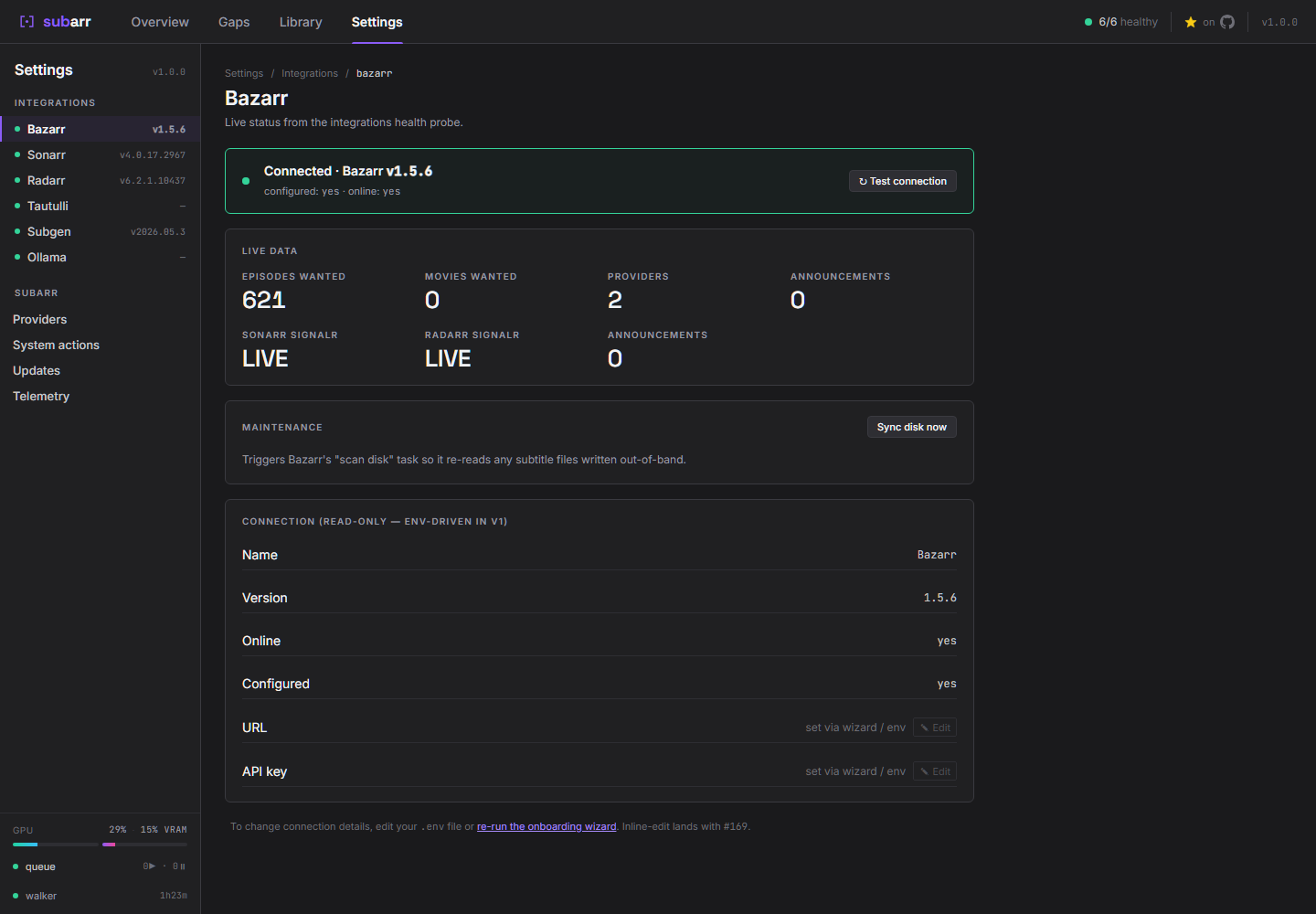The width and height of the screenshot is (1316, 914).
Task: Open Sonarr integration settings
Action: (x=100, y=154)
